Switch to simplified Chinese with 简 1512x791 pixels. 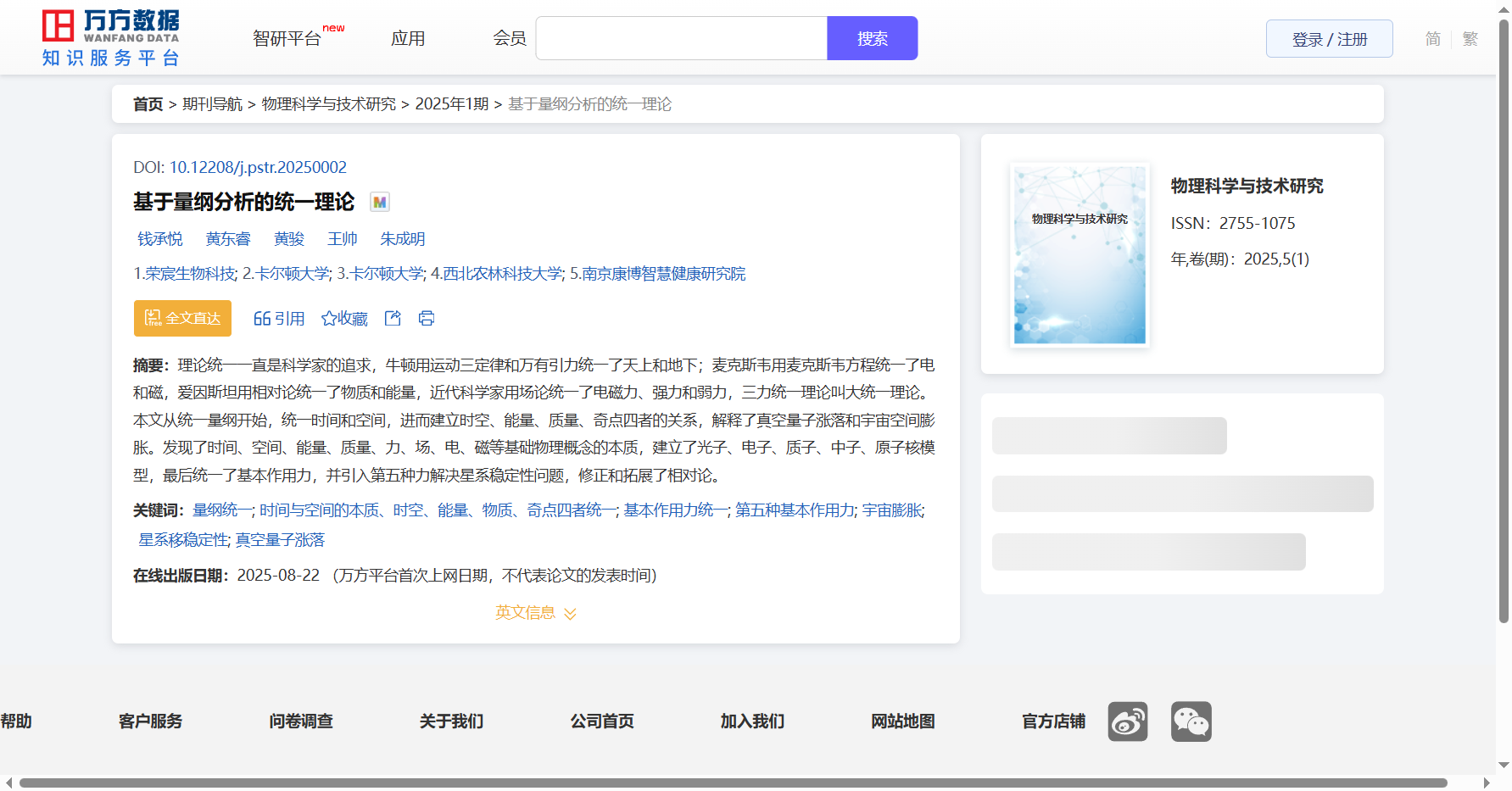1432,39
